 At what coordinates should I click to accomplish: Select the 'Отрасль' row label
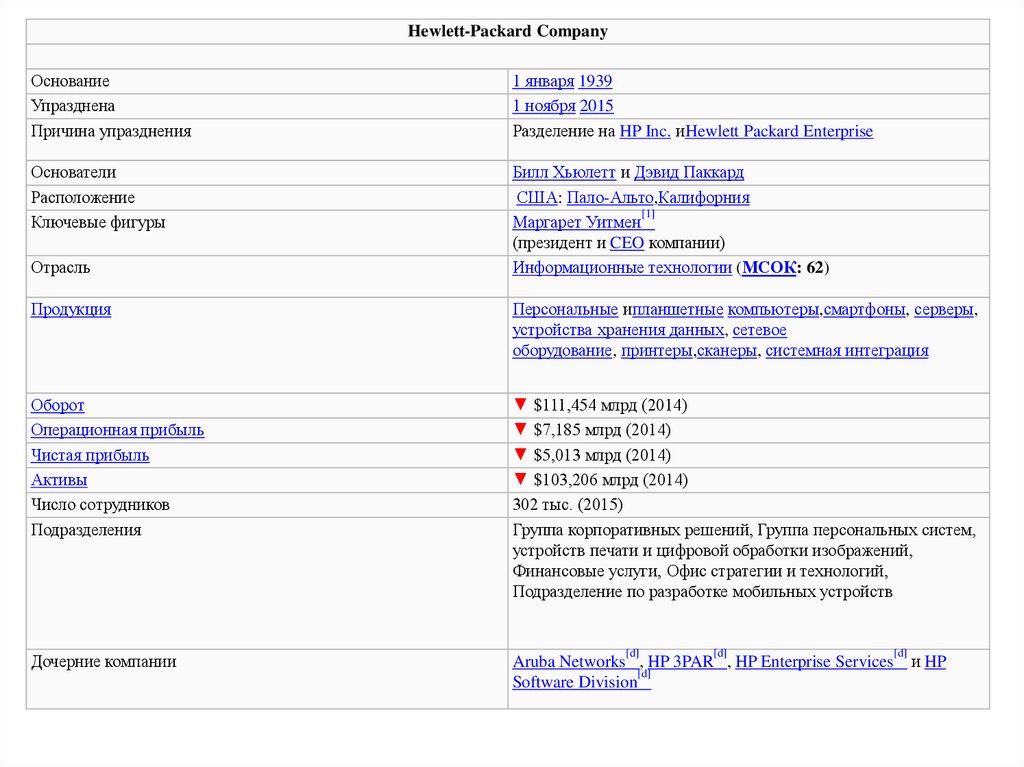pyautogui.click(x=60, y=268)
